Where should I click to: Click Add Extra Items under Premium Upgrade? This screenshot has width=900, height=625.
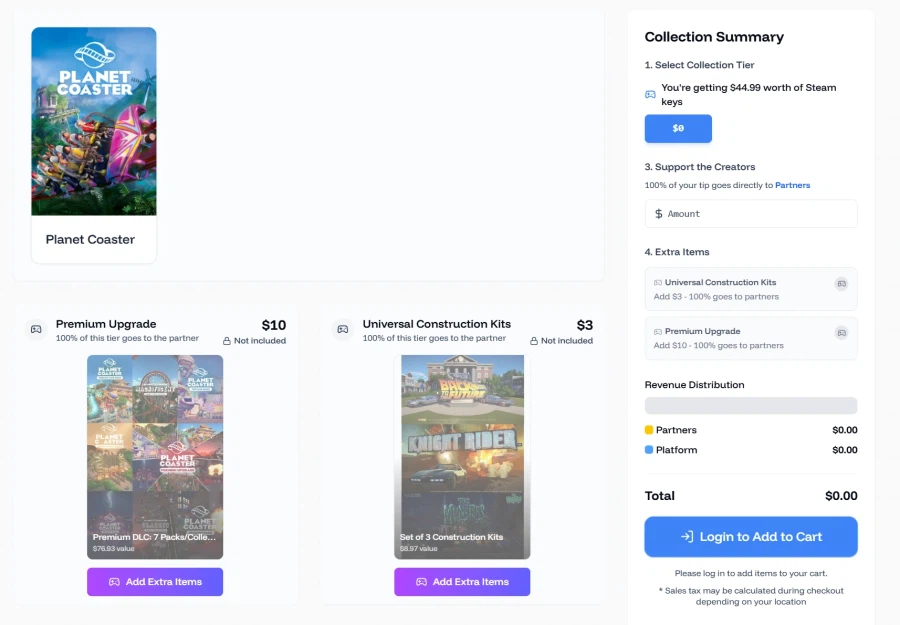[x=155, y=581]
